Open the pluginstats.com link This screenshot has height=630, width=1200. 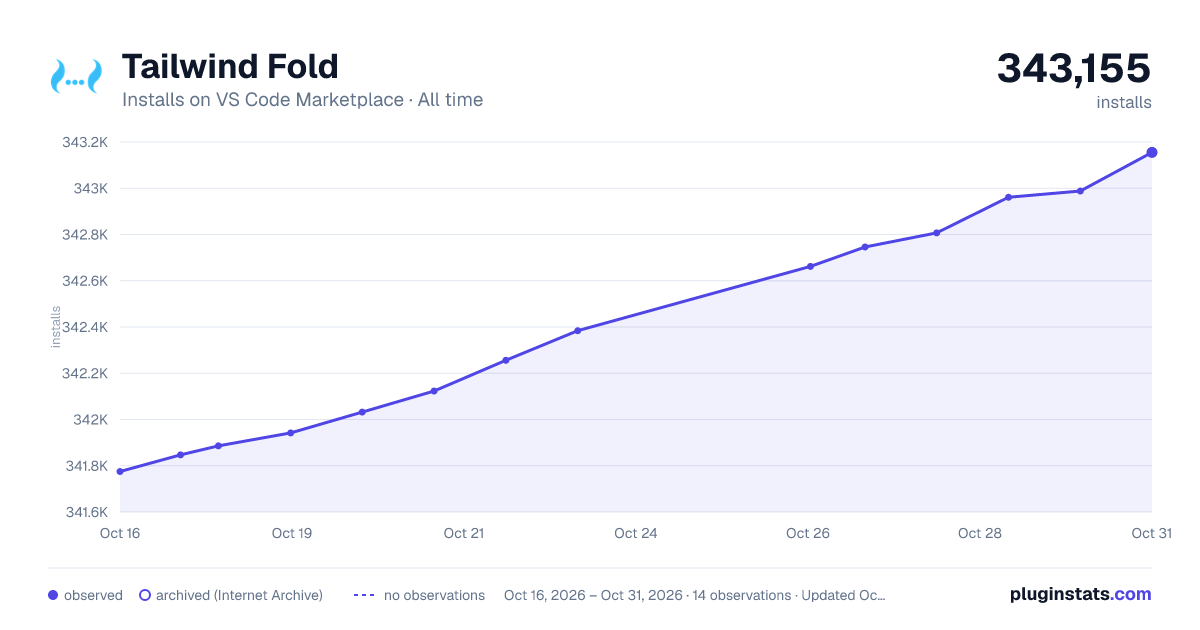(1080, 594)
